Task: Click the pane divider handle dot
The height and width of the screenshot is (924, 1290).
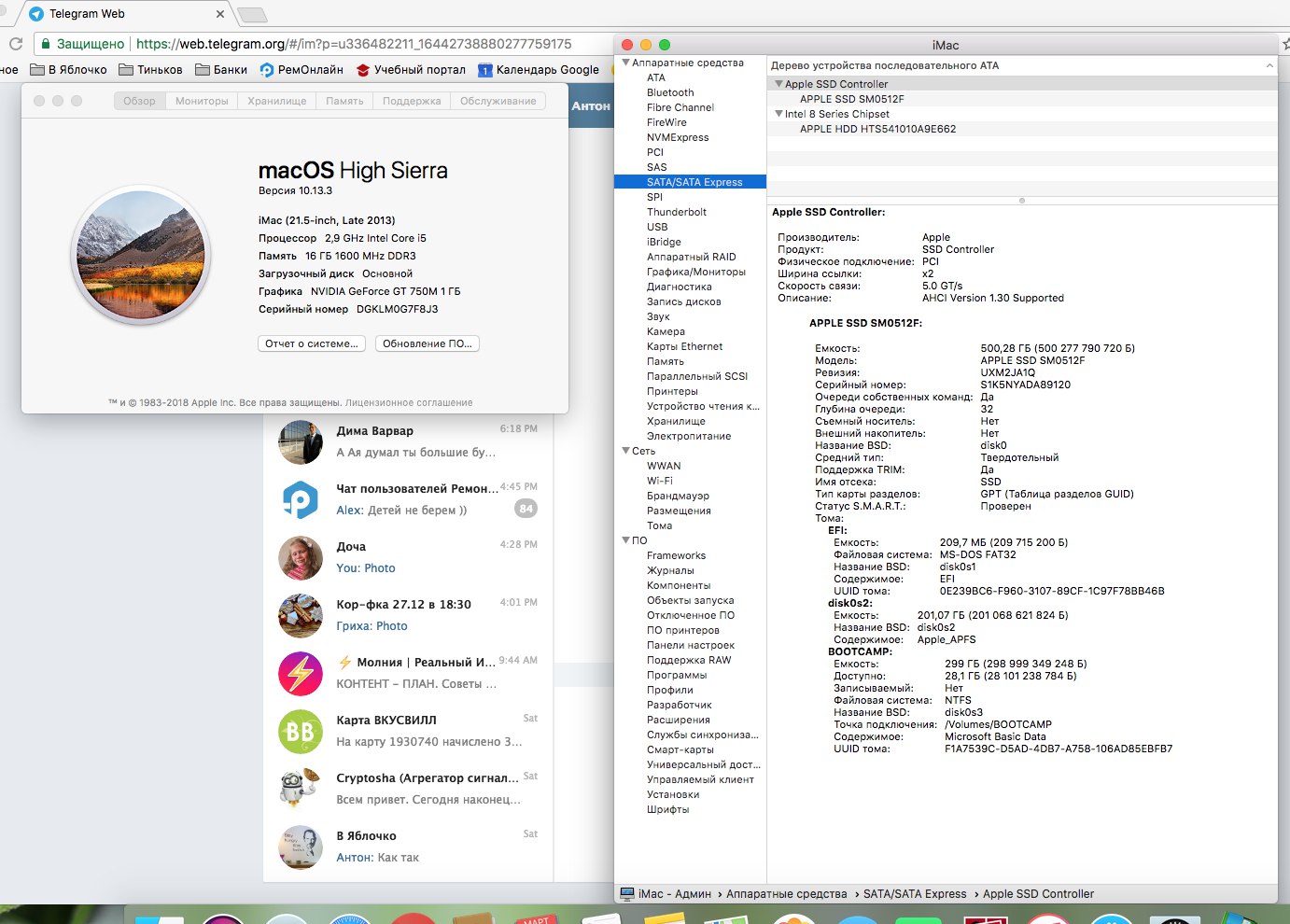Action: (x=1022, y=200)
